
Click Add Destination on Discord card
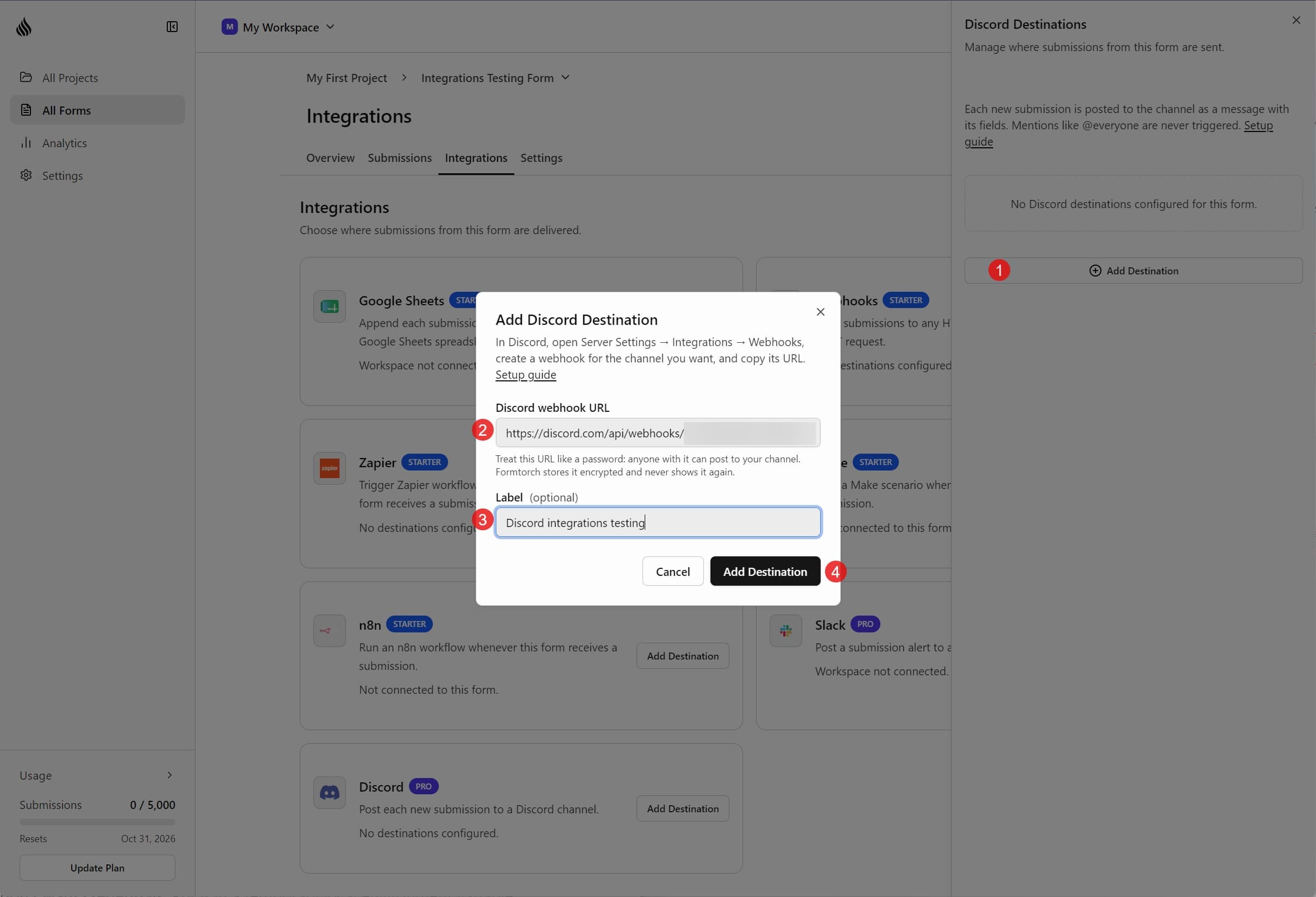(682, 808)
